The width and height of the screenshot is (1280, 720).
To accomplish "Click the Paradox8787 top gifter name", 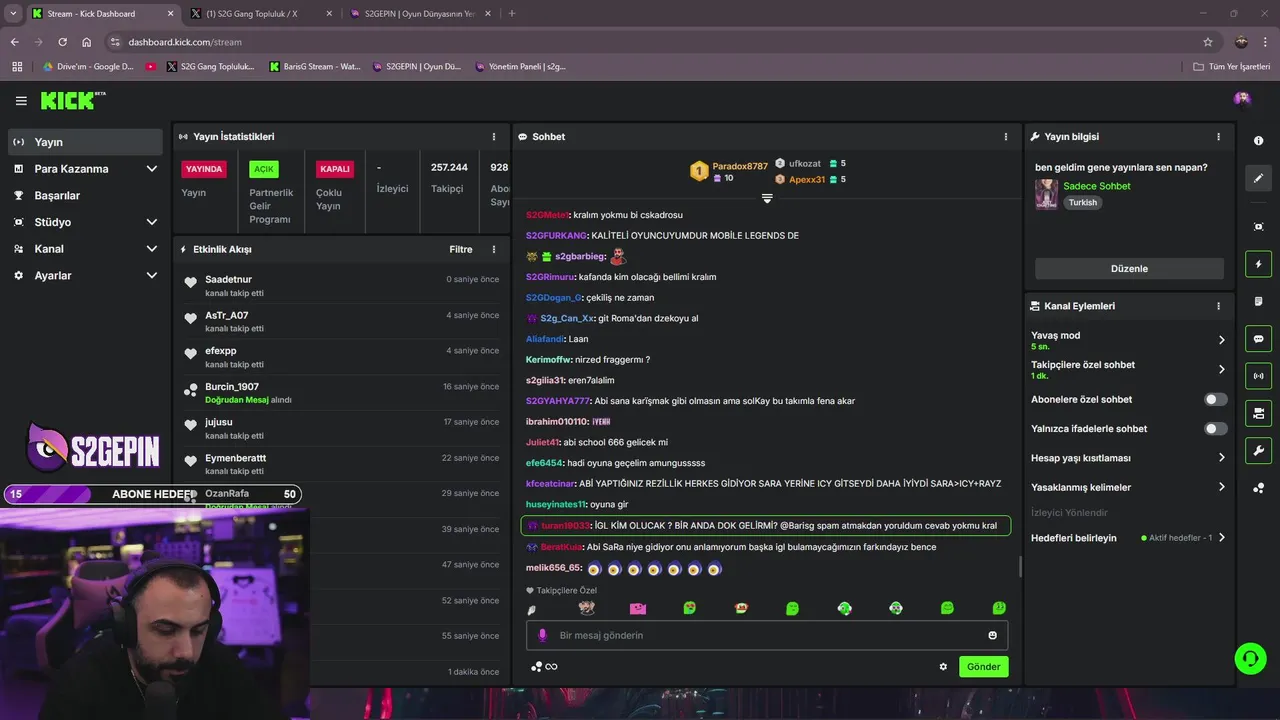I will [740, 166].
